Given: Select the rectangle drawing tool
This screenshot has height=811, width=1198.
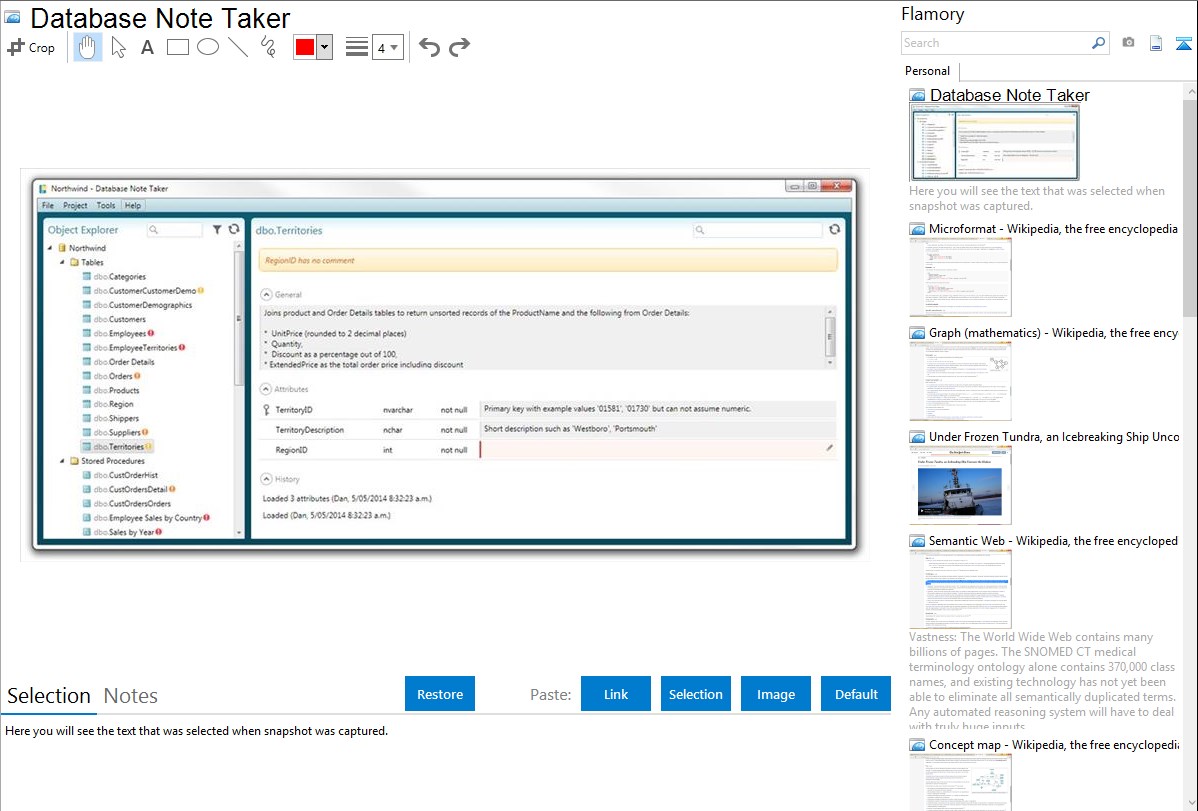Looking at the screenshot, I should click(177, 47).
